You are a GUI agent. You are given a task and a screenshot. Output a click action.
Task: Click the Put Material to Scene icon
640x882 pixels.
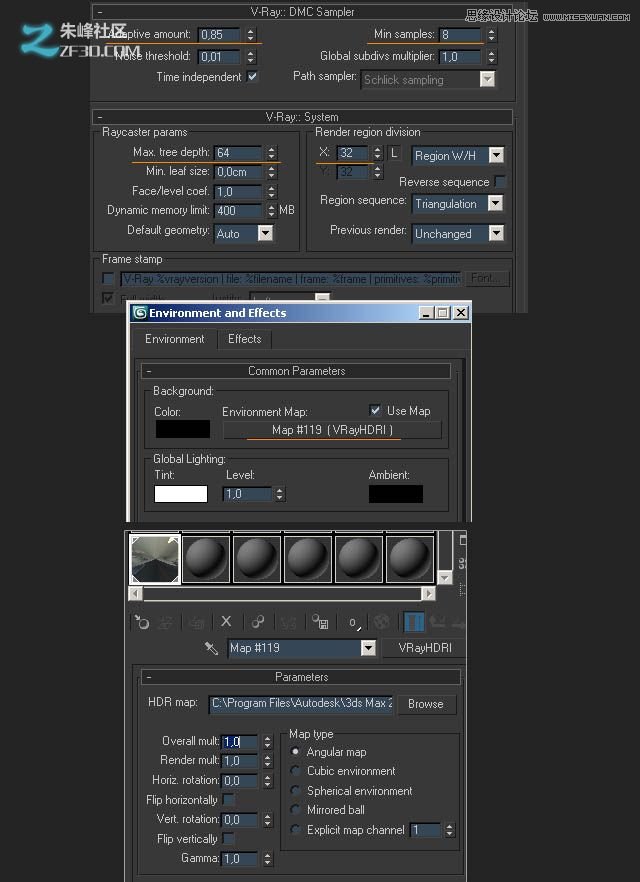[x=165, y=622]
